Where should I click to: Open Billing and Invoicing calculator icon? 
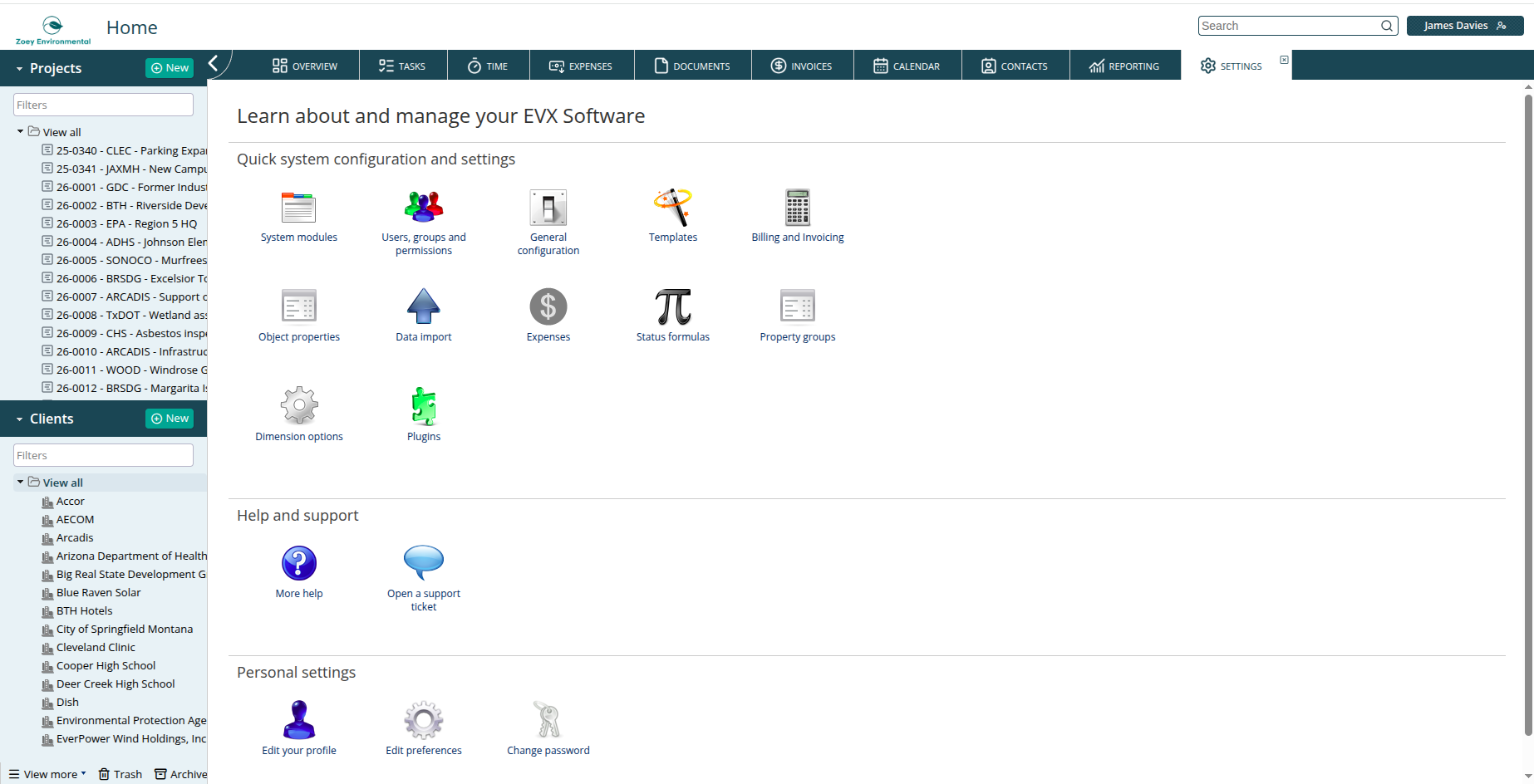pos(798,208)
